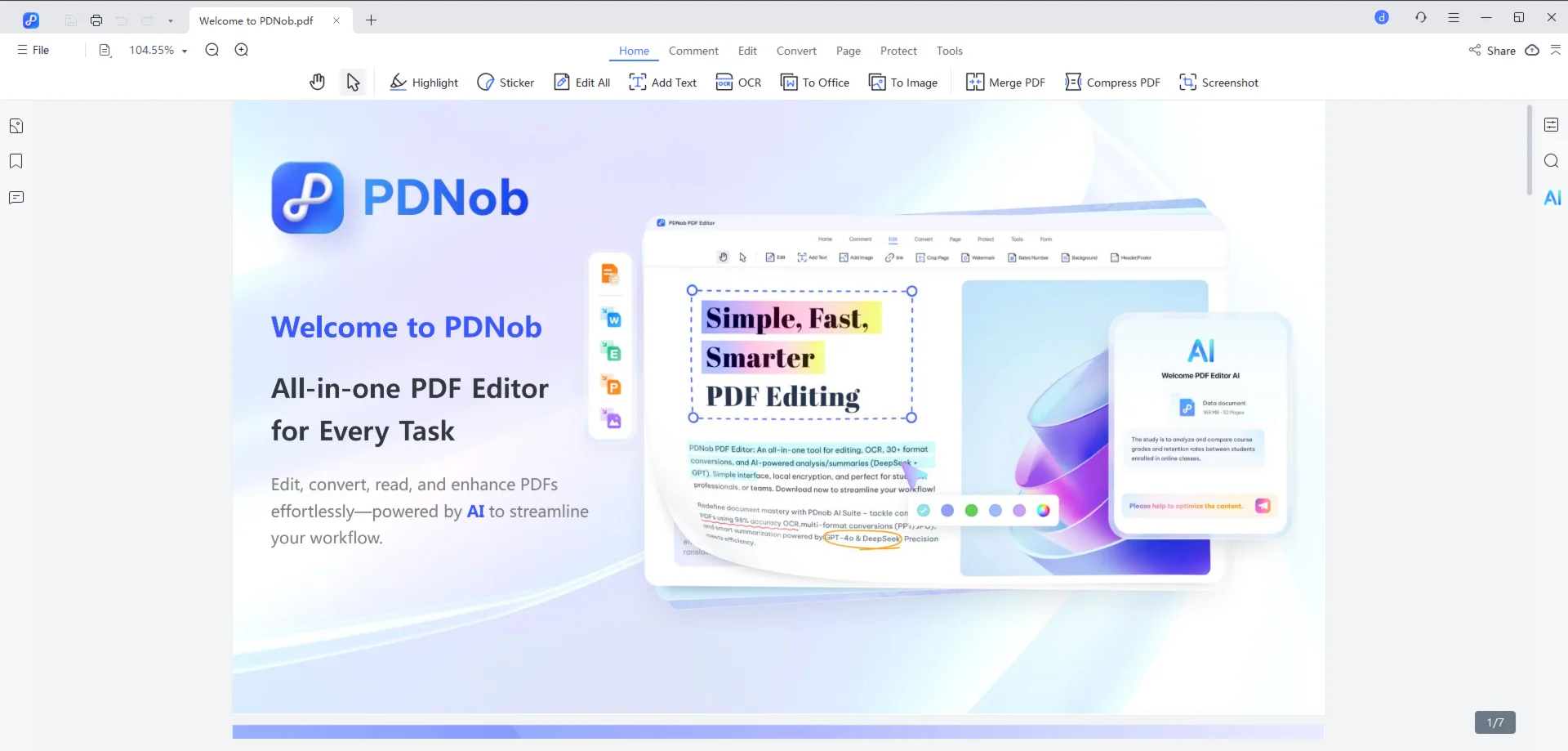The height and width of the screenshot is (751, 1568).
Task: Open Compress PDF
Action: click(x=1112, y=83)
